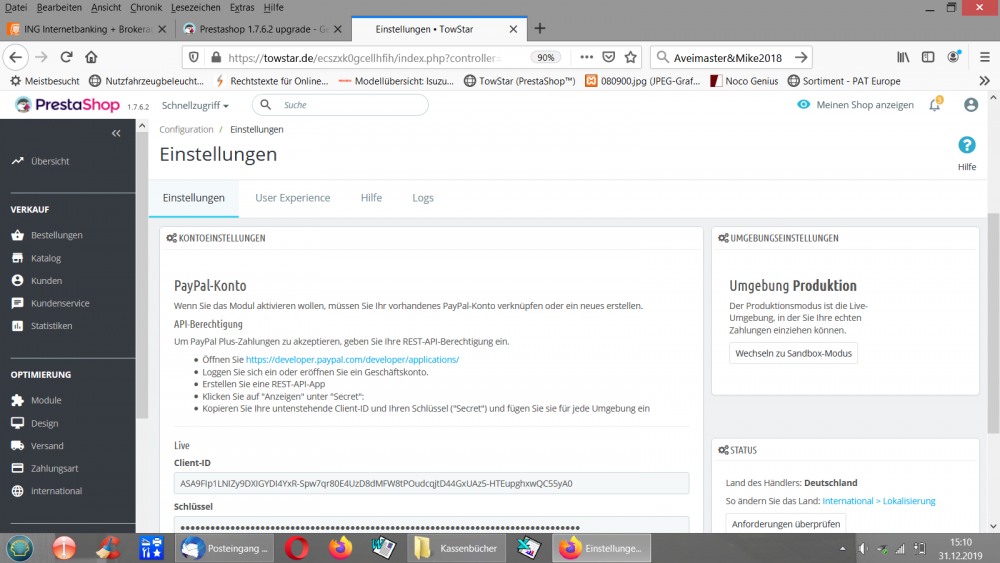This screenshot has height=563, width=1000.
Task: Open Design in sidebar
Action: click(34, 423)
